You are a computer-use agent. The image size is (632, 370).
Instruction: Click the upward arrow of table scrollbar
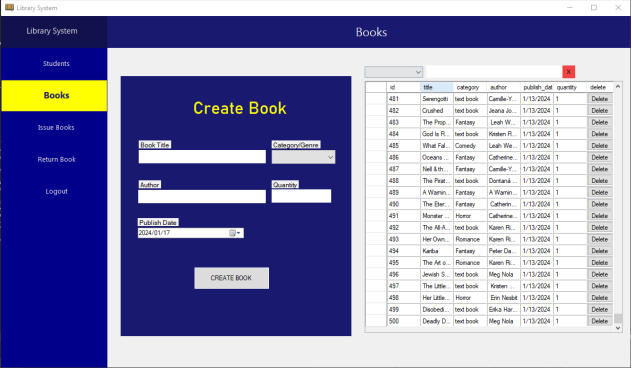coord(618,87)
